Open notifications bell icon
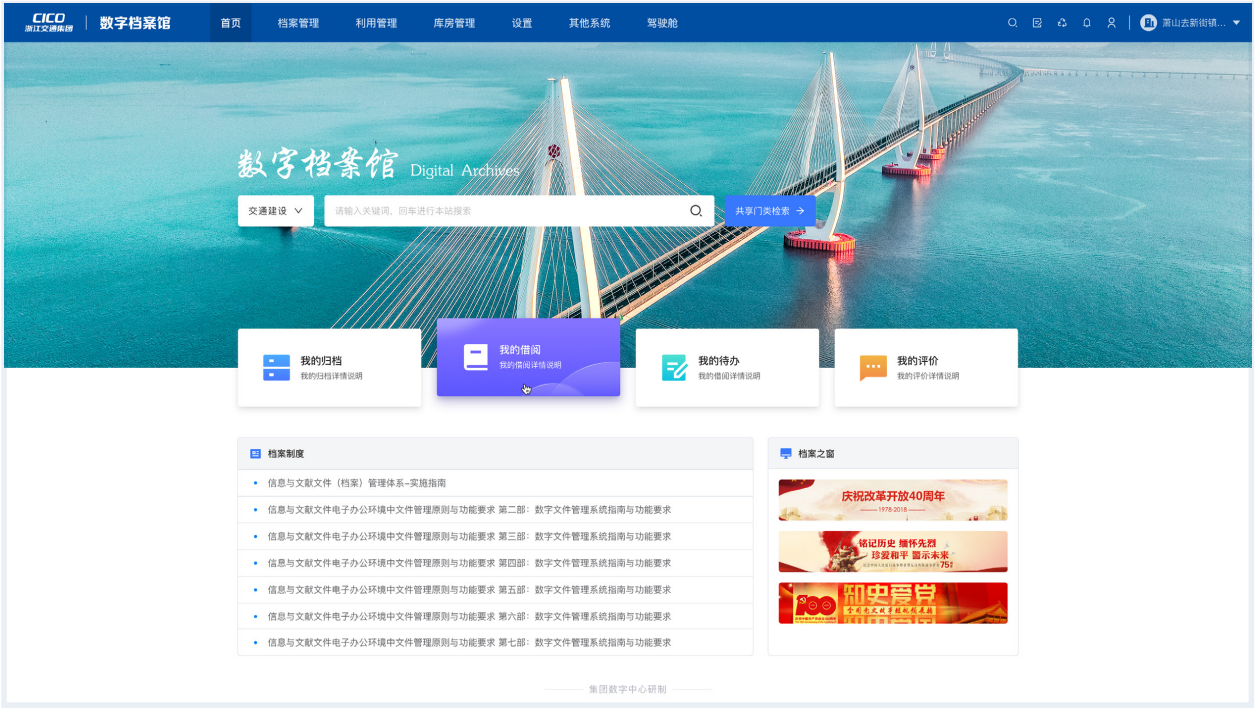The width and height of the screenshot is (1256, 711). tap(1087, 23)
